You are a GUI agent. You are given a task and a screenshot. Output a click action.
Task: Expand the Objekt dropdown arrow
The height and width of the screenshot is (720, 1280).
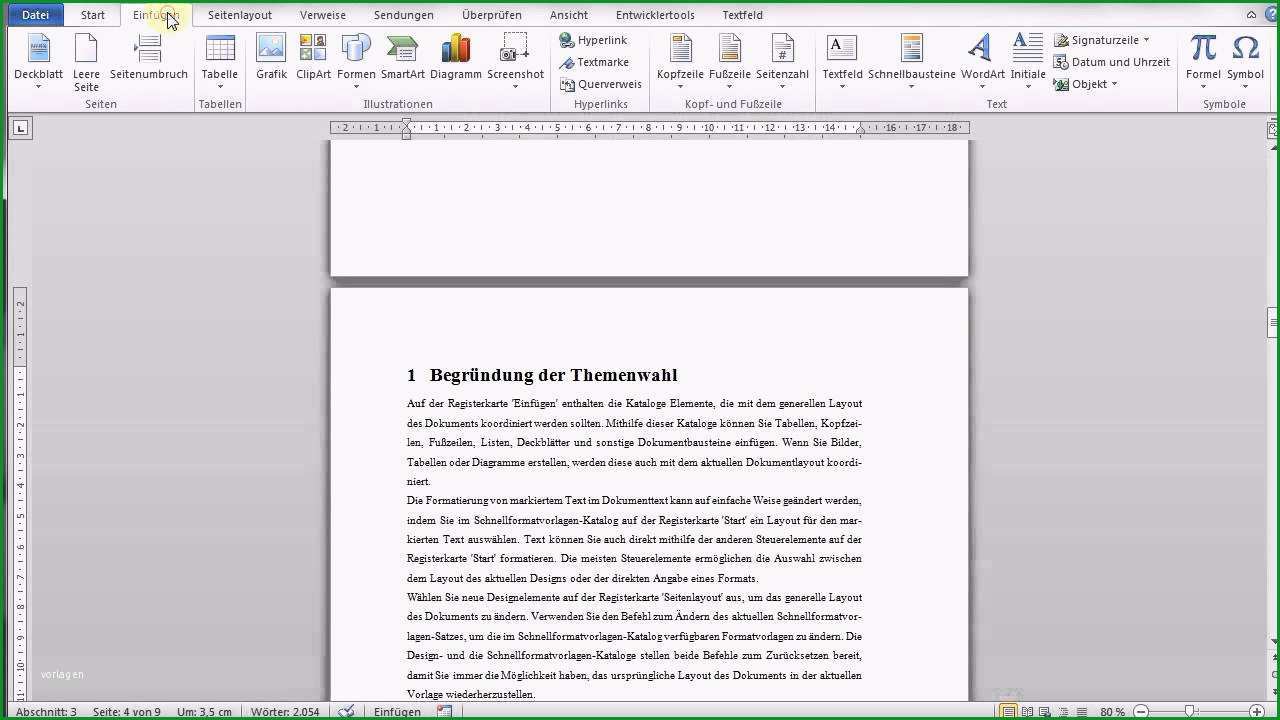[1114, 84]
